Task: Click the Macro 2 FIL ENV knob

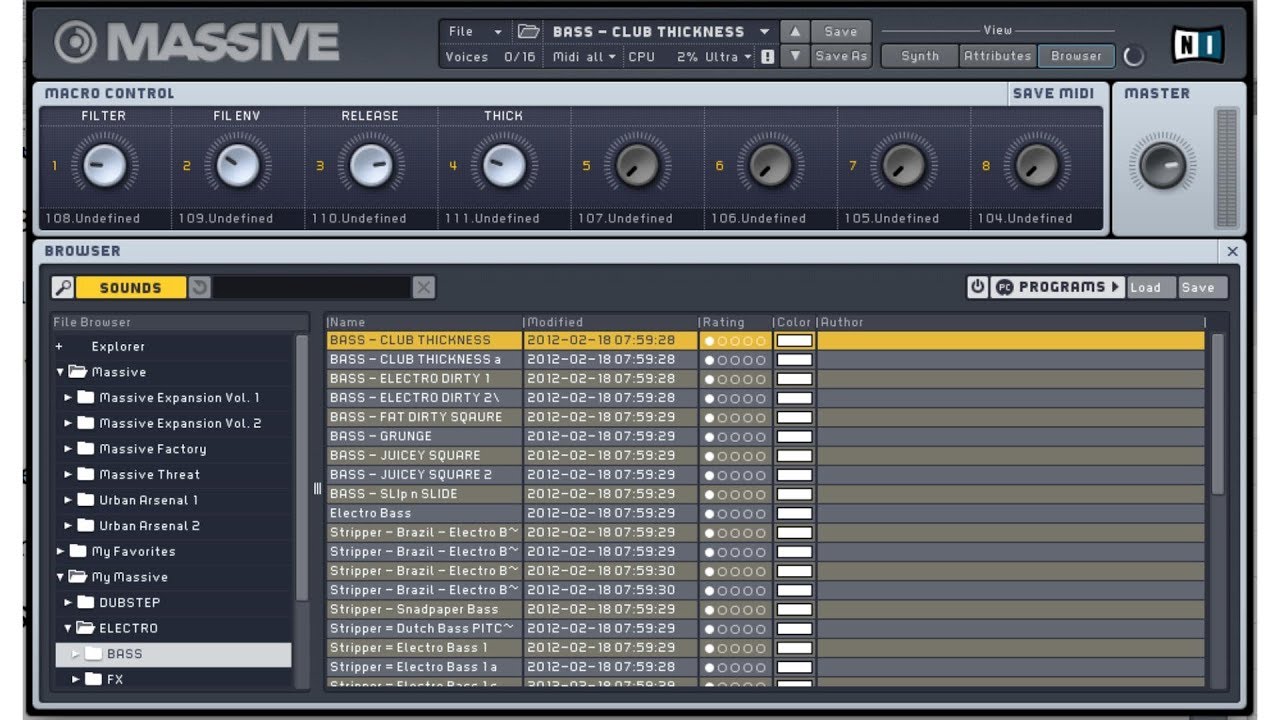Action: point(237,165)
